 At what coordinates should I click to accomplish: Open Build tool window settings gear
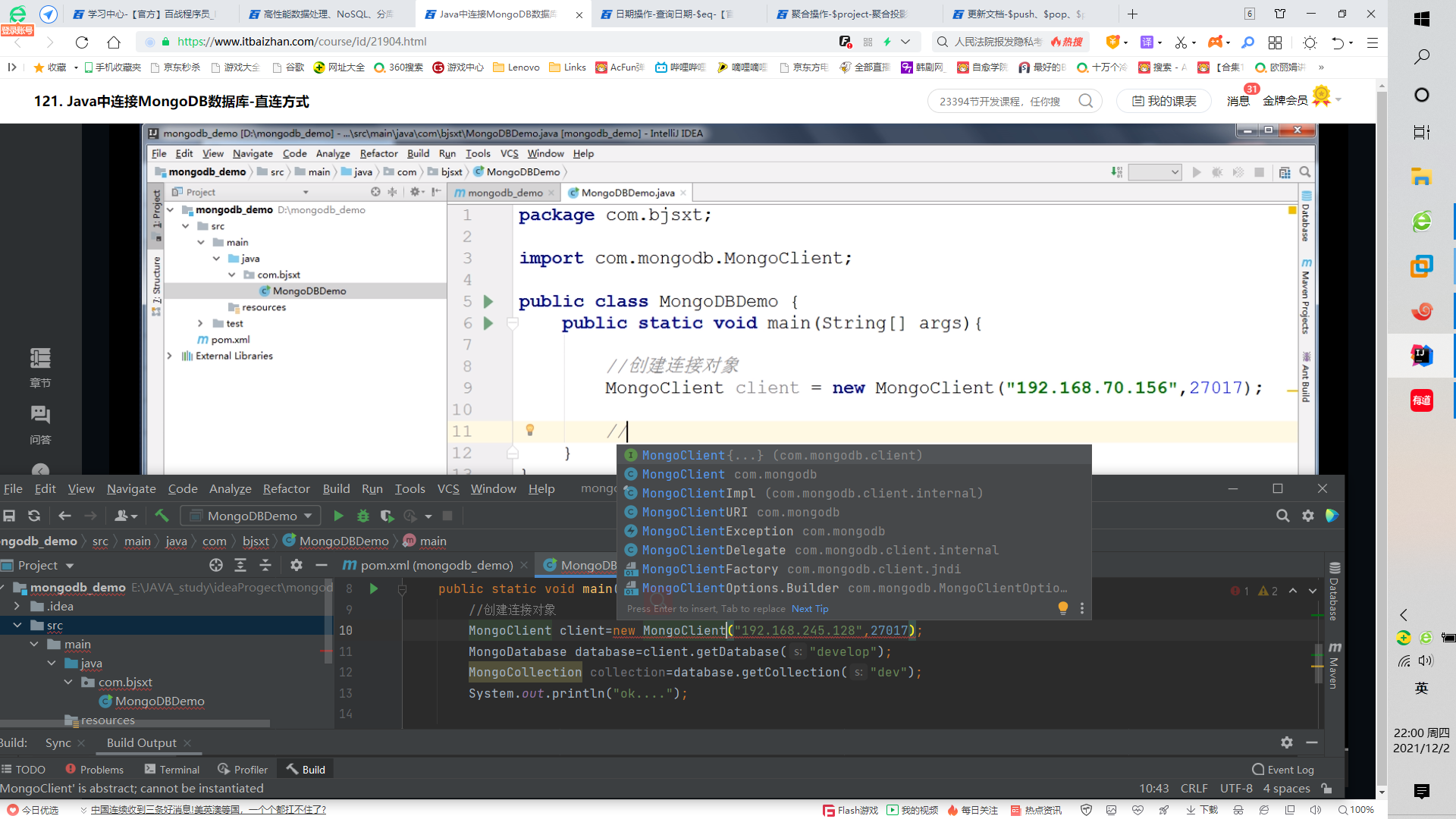[x=1287, y=742]
